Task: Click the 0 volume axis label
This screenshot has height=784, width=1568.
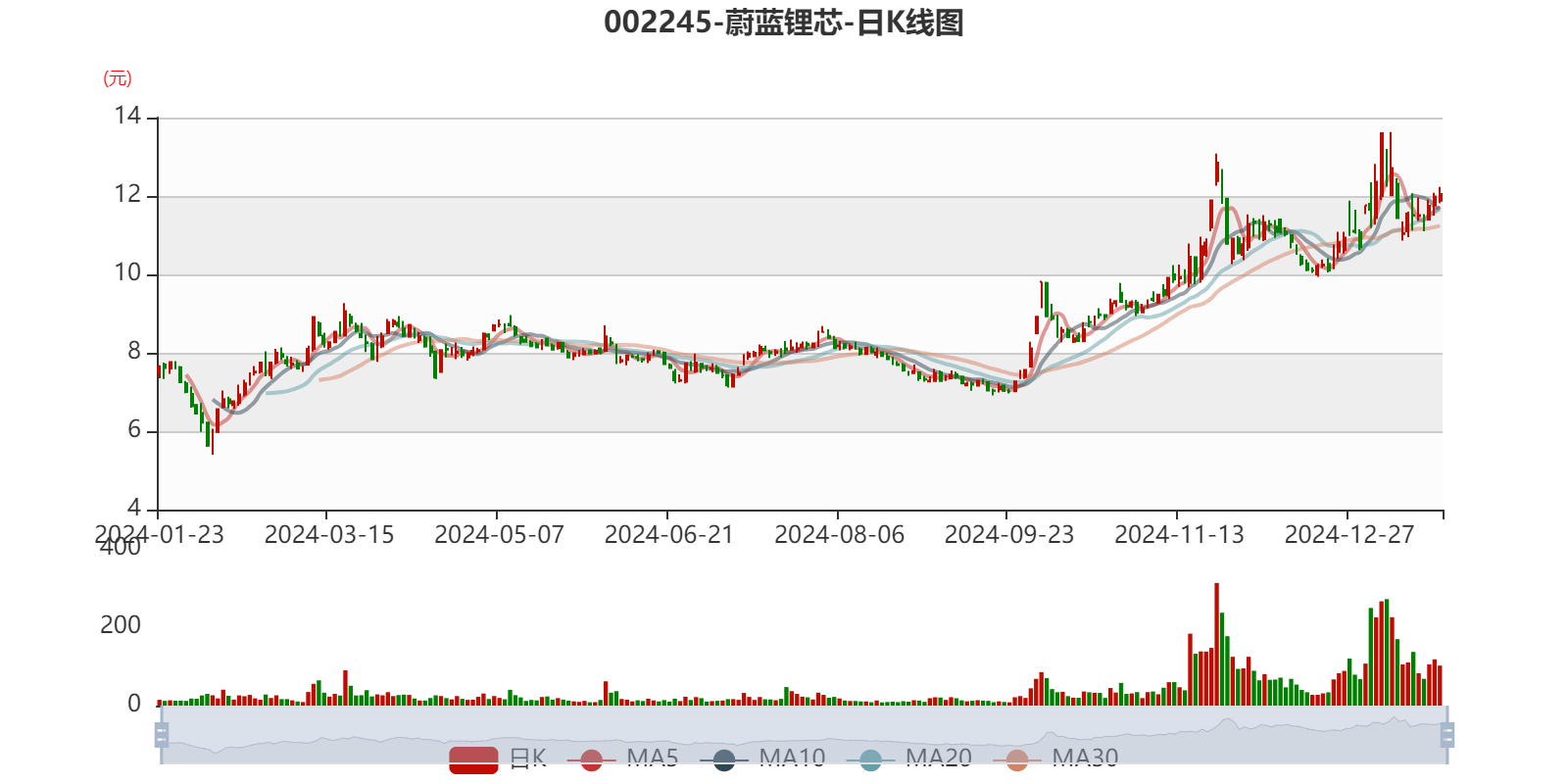Action: coord(134,704)
